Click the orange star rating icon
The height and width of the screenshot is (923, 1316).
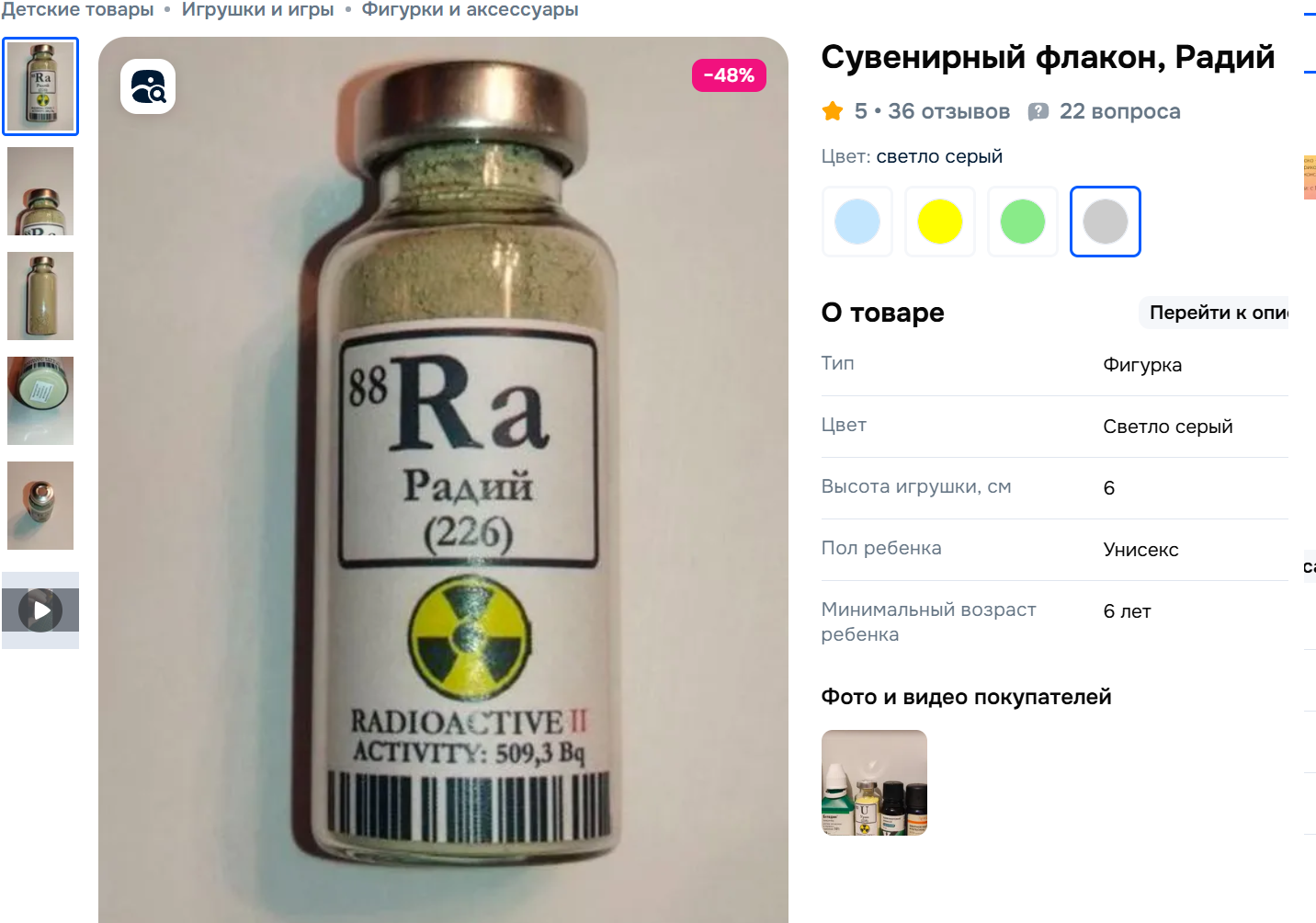833,111
